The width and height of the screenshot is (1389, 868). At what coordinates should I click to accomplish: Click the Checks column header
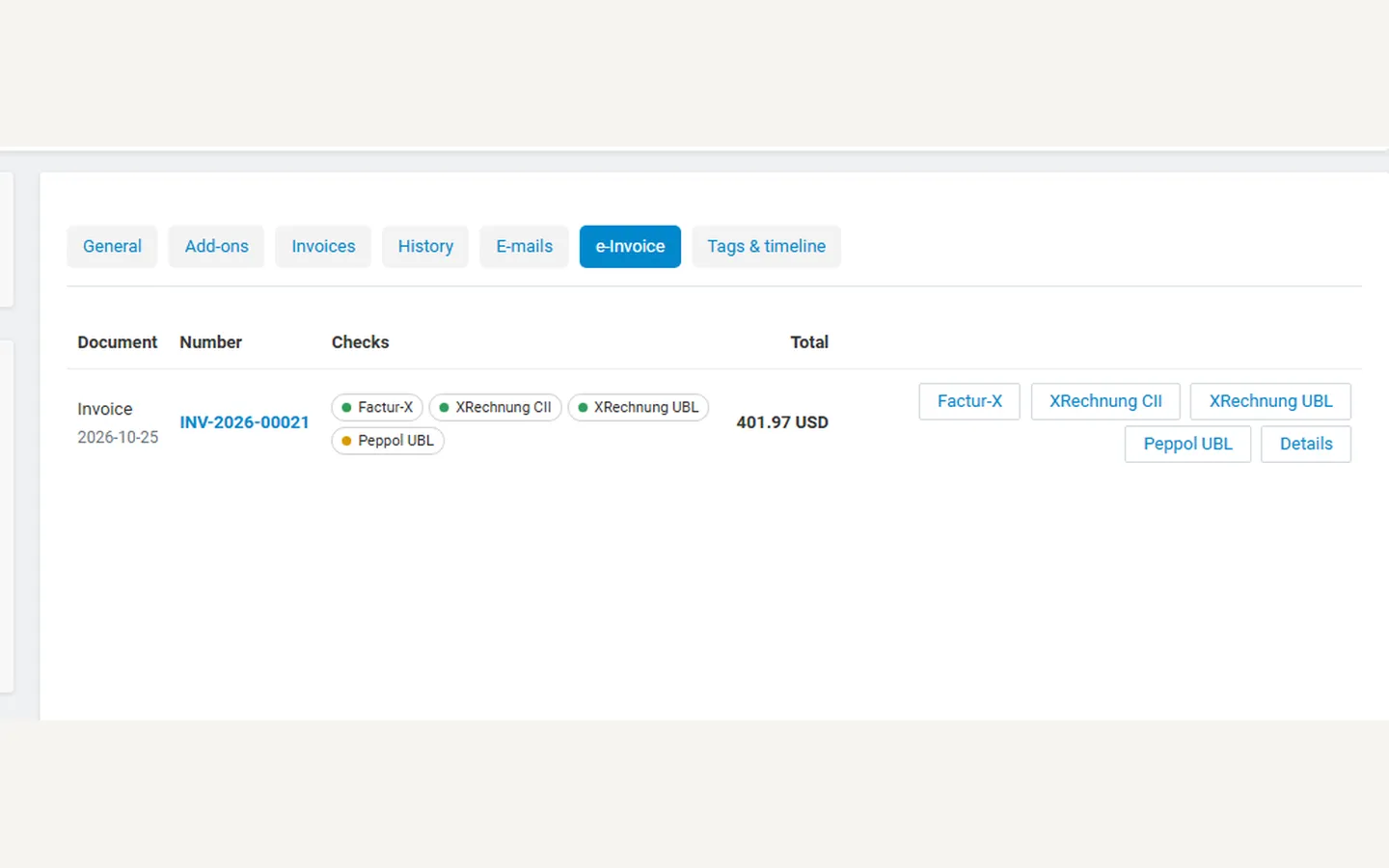360,342
